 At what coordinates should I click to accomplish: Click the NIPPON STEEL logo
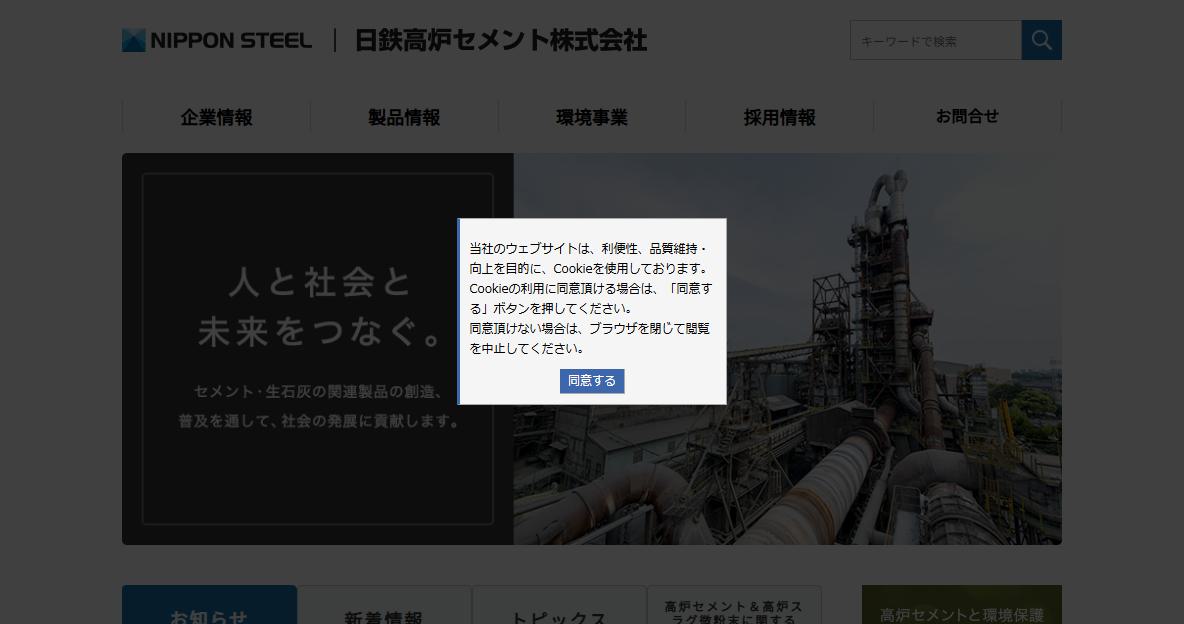click(x=217, y=41)
